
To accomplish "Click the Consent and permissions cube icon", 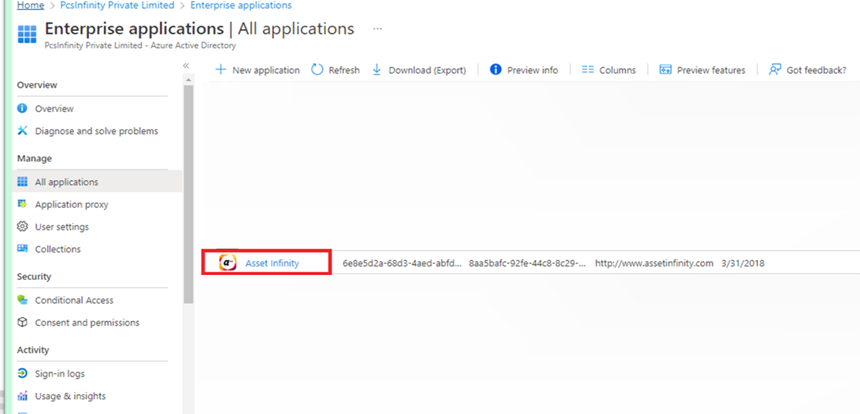I will point(22,322).
